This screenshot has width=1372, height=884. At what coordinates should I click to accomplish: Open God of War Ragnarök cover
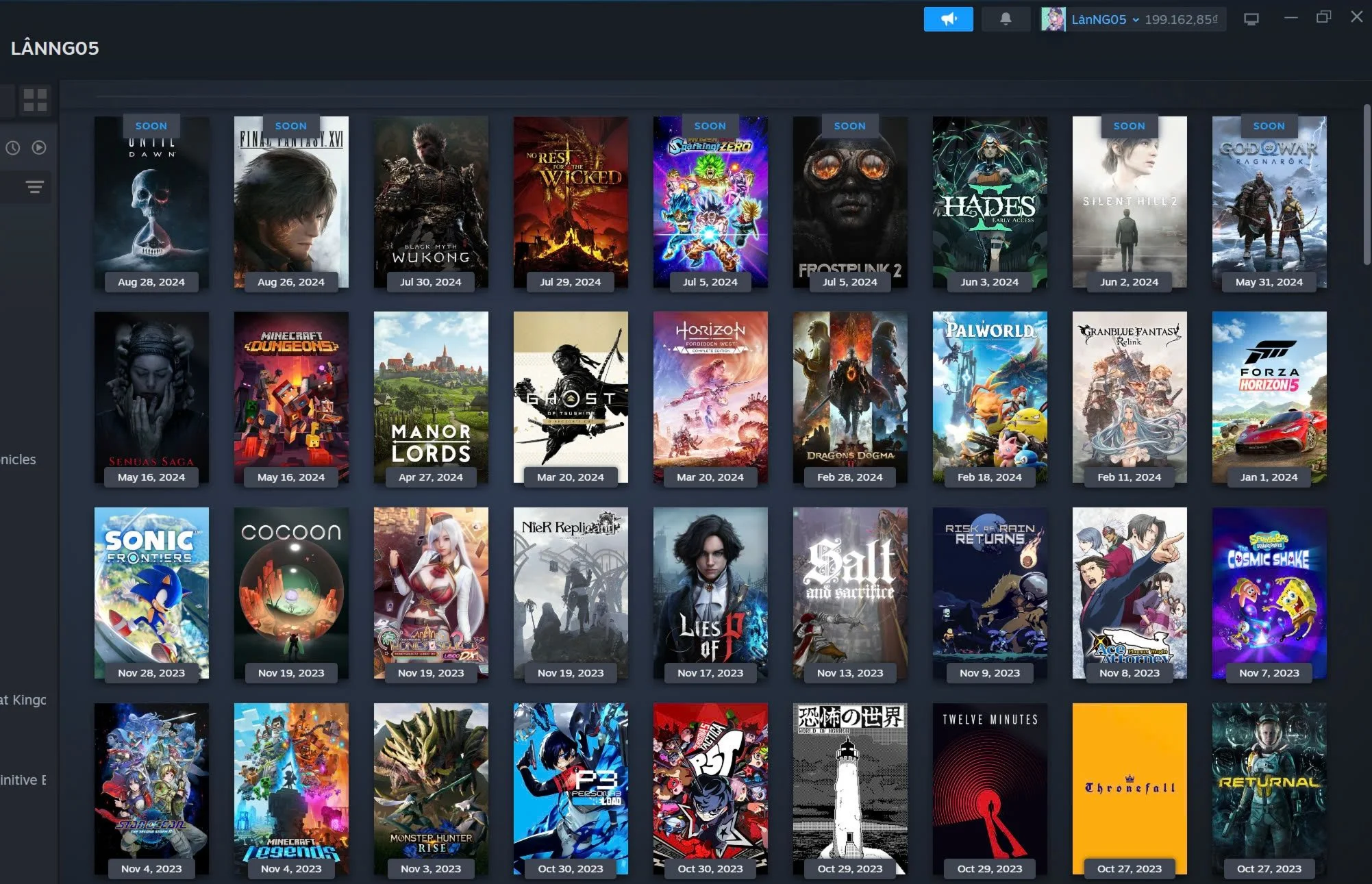pyautogui.click(x=1269, y=202)
